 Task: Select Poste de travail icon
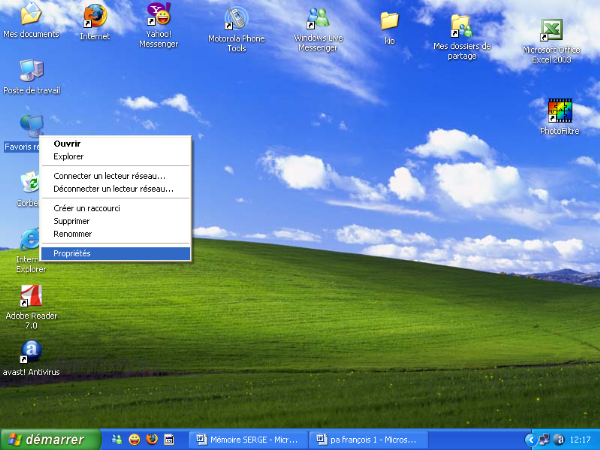tap(31, 71)
